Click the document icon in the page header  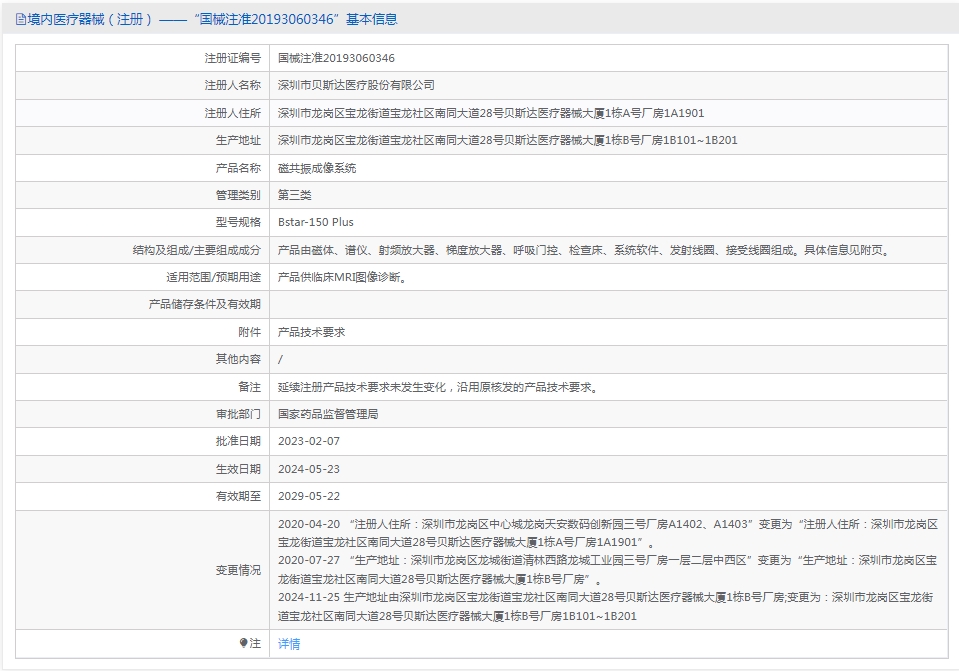(x=21, y=20)
